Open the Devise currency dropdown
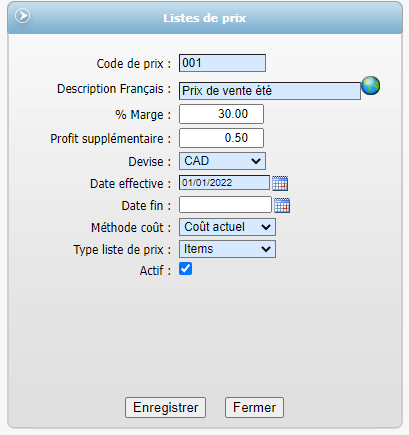This screenshot has height=435, width=409. 222,161
